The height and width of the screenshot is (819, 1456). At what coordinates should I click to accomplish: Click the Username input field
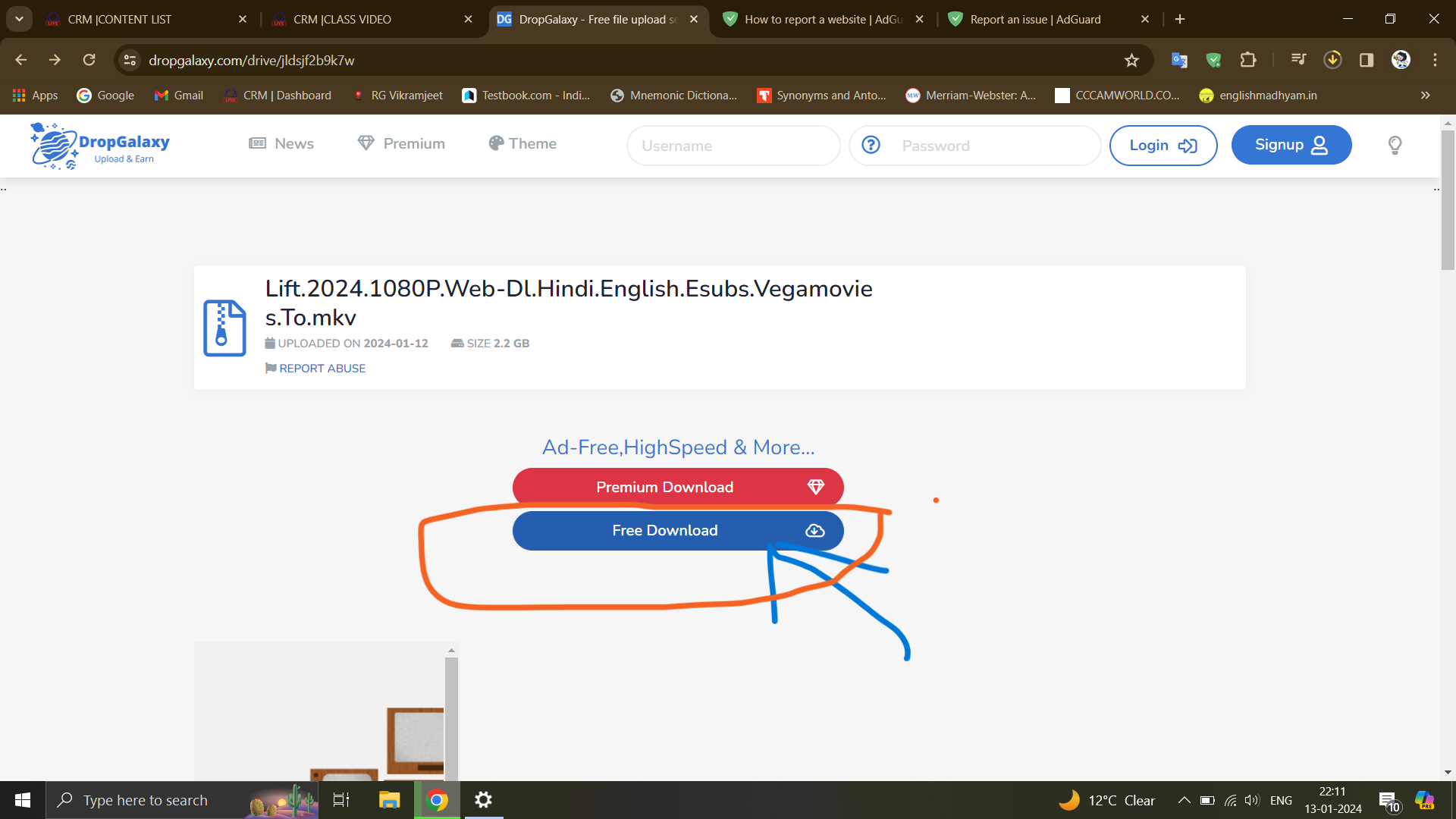(733, 146)
